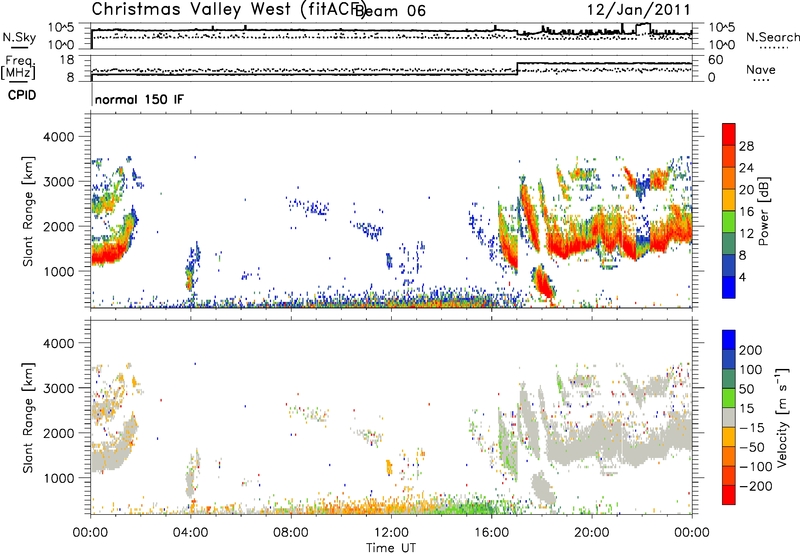Click the positive "50" velocity colorbar label

pyautogui.click(x=746, y=389)
